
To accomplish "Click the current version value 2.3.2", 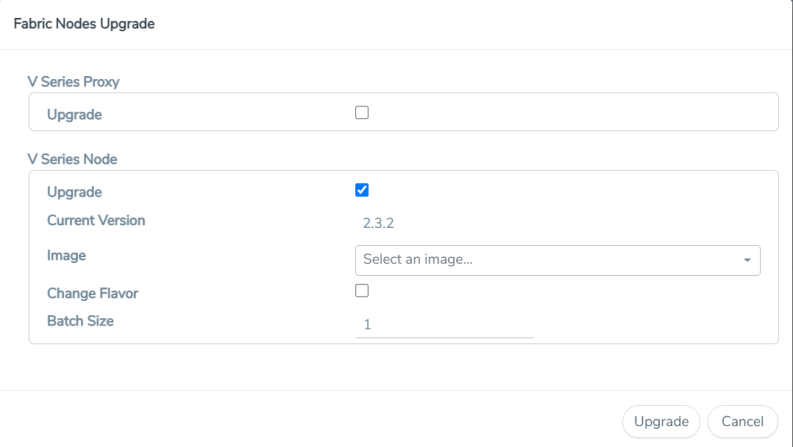I will [378, 223].
